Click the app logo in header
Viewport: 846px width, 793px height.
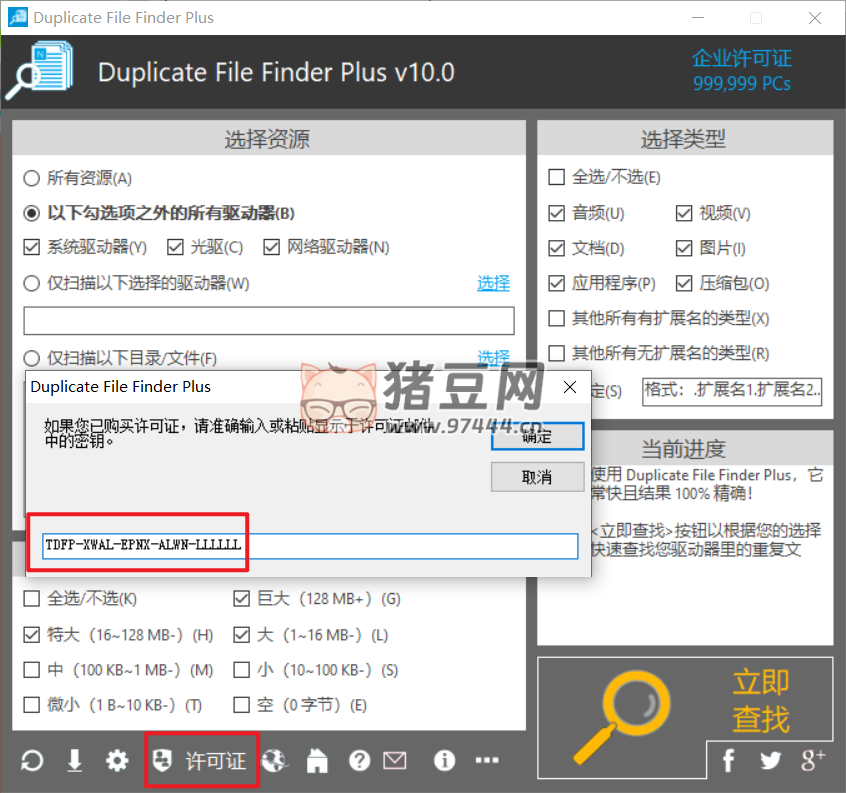[x=40, y=70]
